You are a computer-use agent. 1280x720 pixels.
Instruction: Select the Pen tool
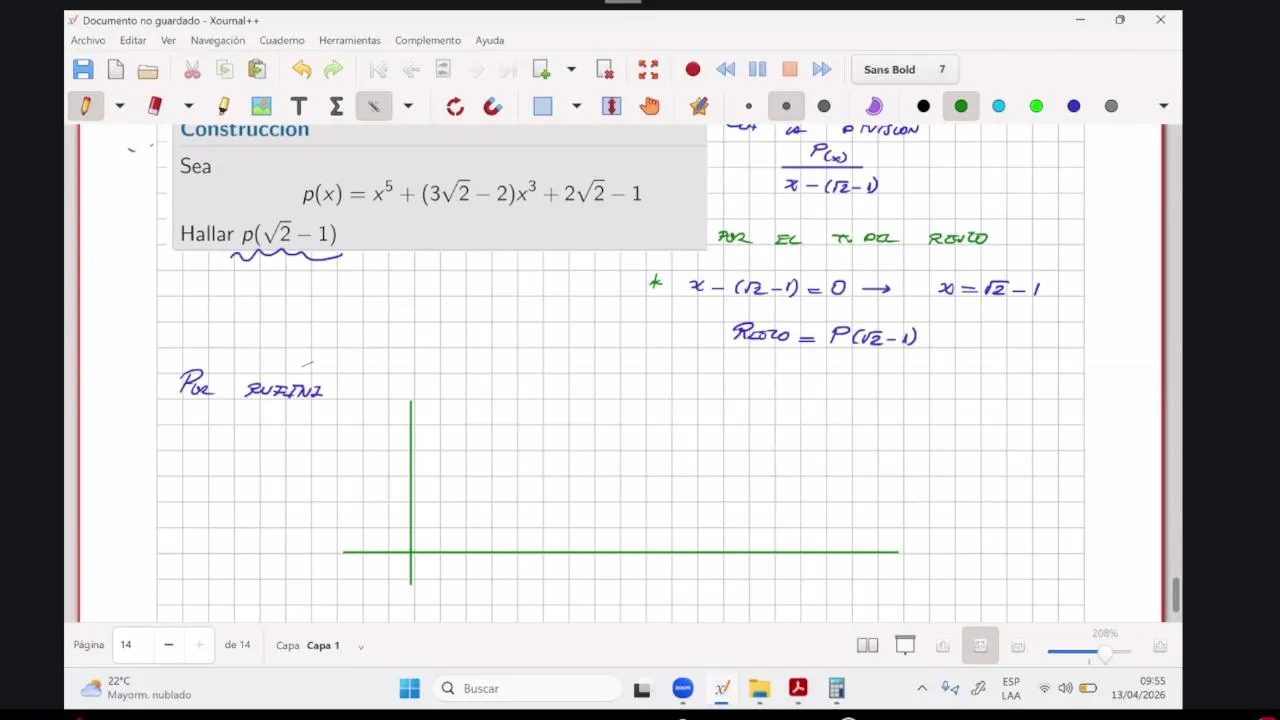tap(86, 106)
